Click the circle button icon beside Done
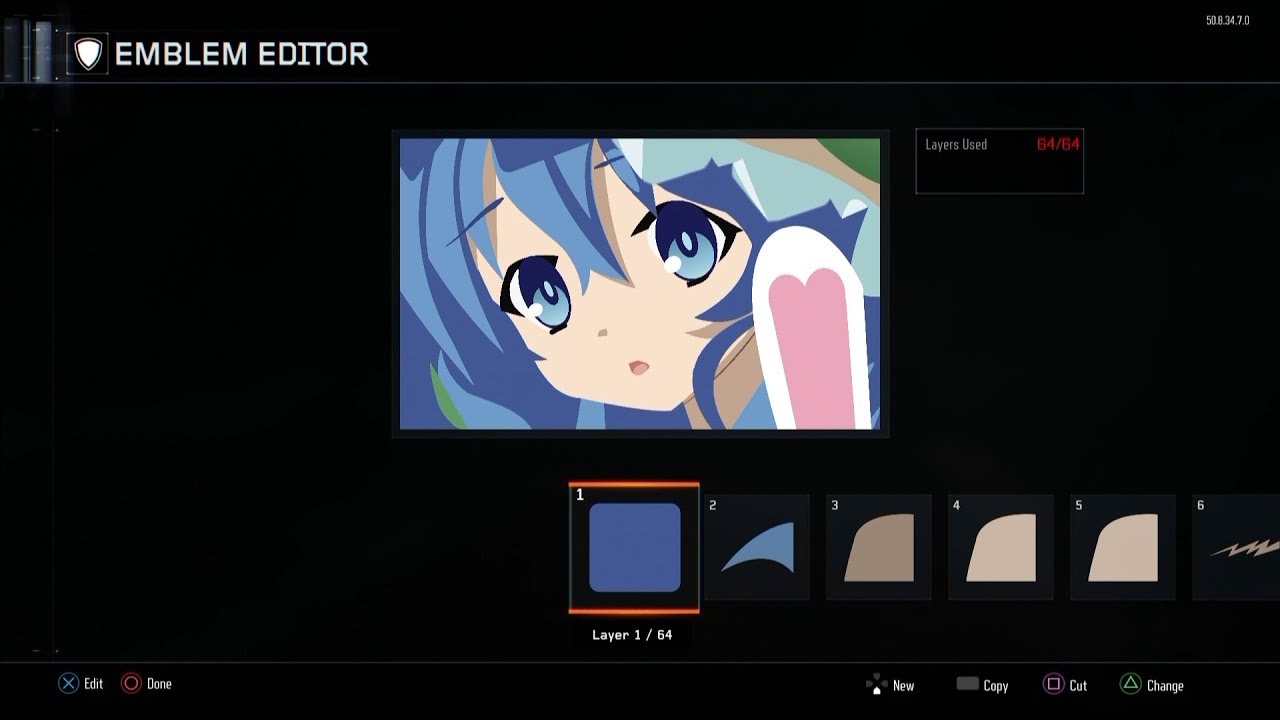 click(131, 684)
